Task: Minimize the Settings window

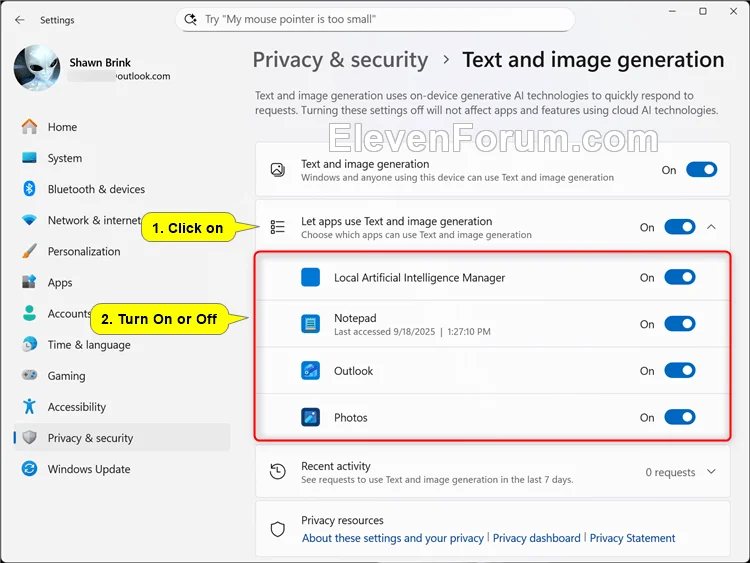Action: click(x=672, y=11)
